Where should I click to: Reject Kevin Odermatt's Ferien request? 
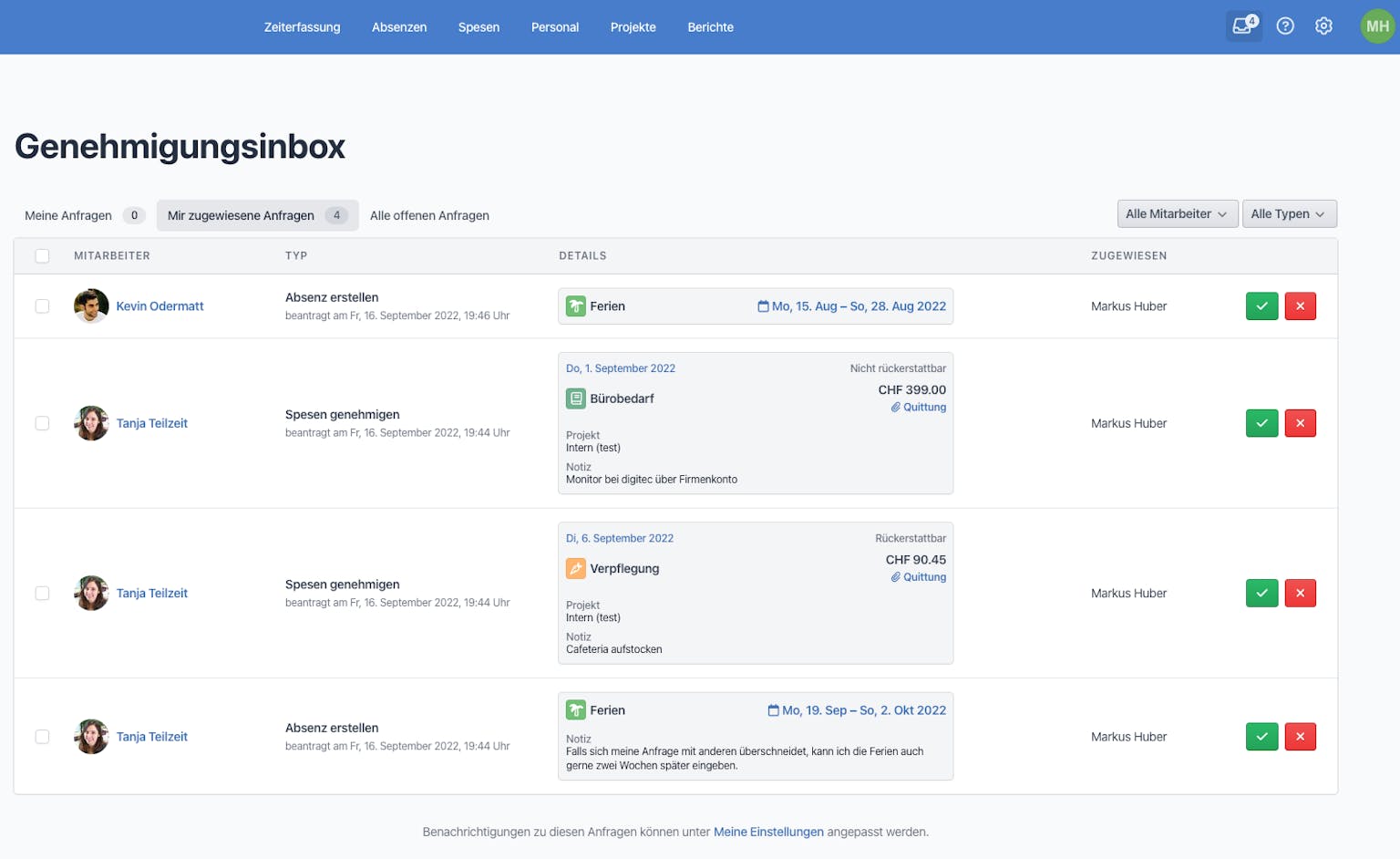1300,306
